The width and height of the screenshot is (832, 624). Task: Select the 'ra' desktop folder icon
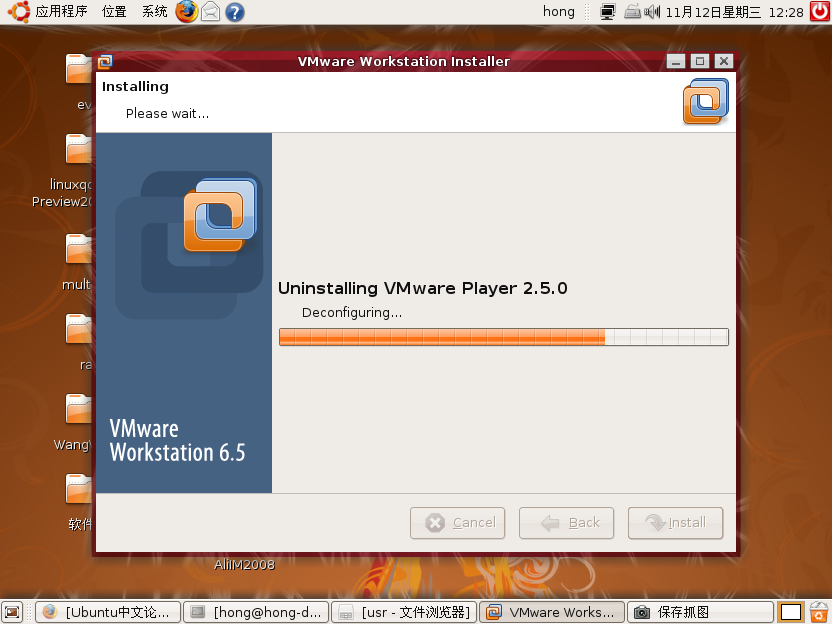coord(79,329)
